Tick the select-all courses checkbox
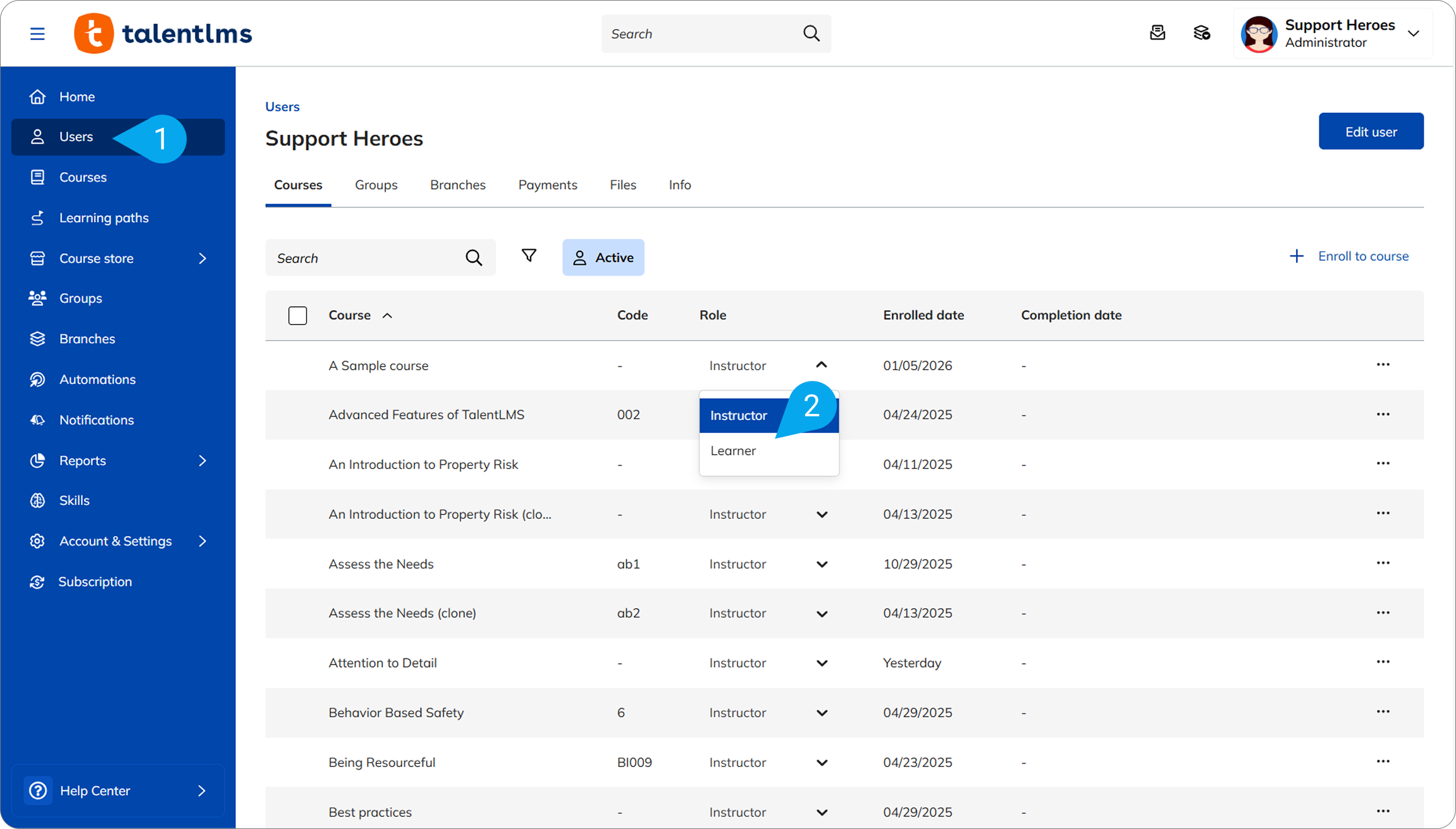Viewport: 1456px width, 829px height. point(297,315)
